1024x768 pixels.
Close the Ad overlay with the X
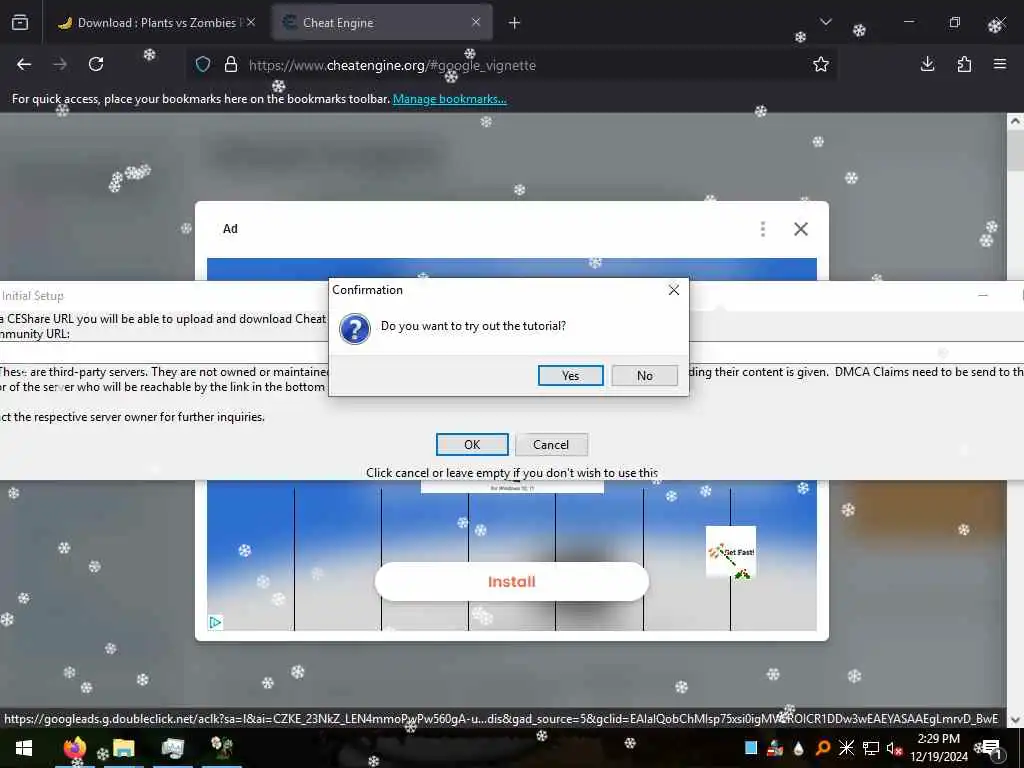[801, 229]
